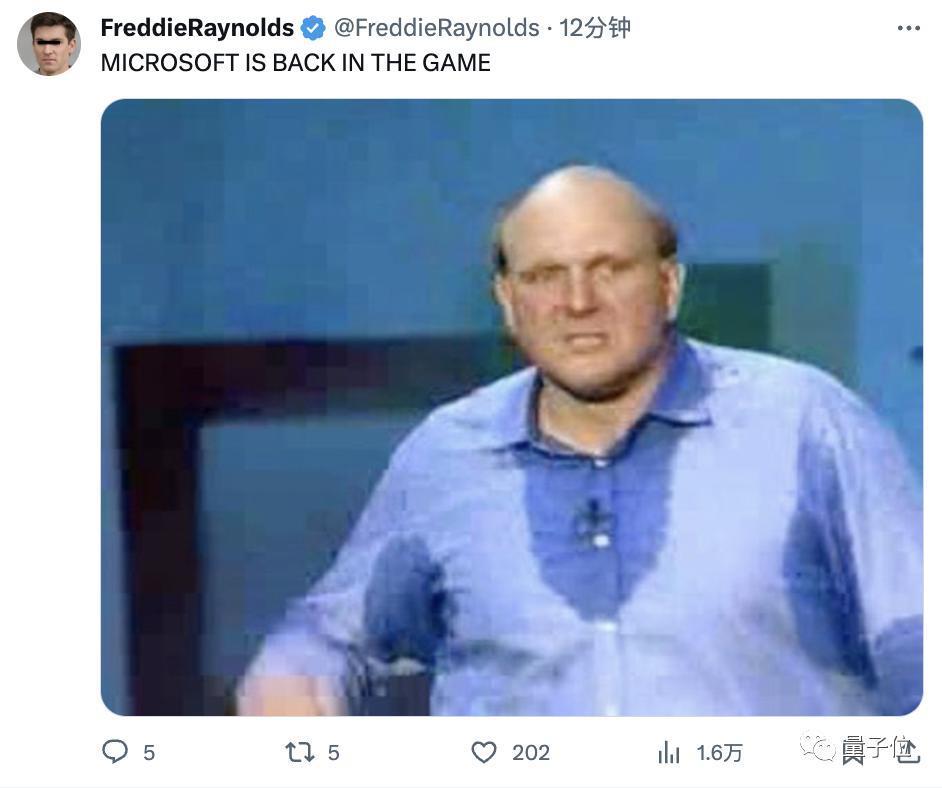Open the reply icon under the tweet
Viewport: 942px width, 788px height.
115,751
